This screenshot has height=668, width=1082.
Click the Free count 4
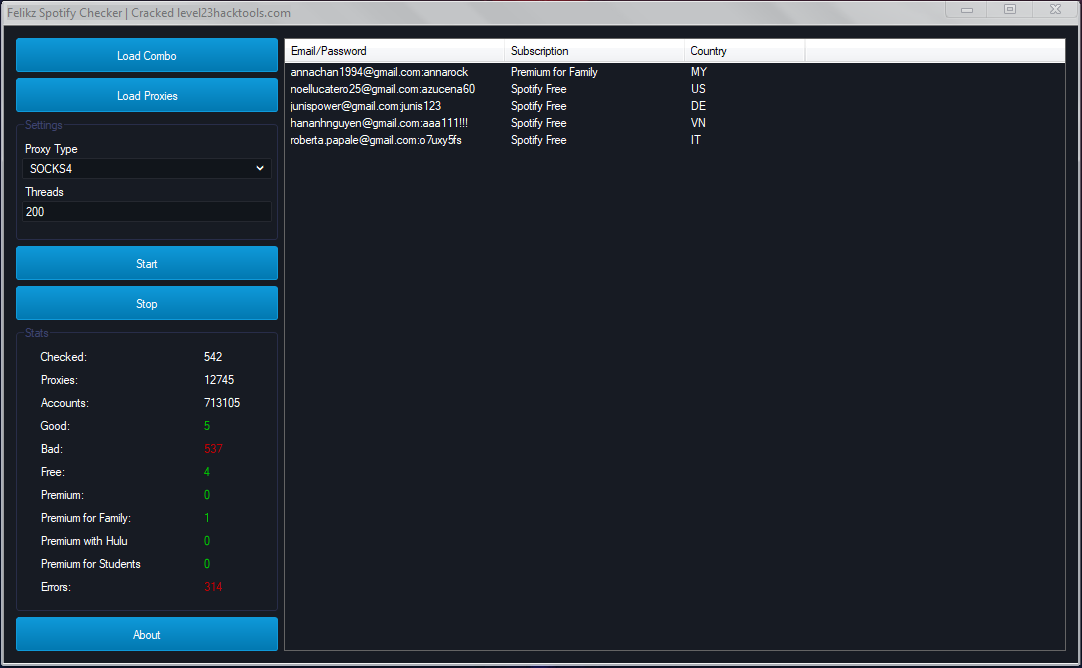point(206,472)
